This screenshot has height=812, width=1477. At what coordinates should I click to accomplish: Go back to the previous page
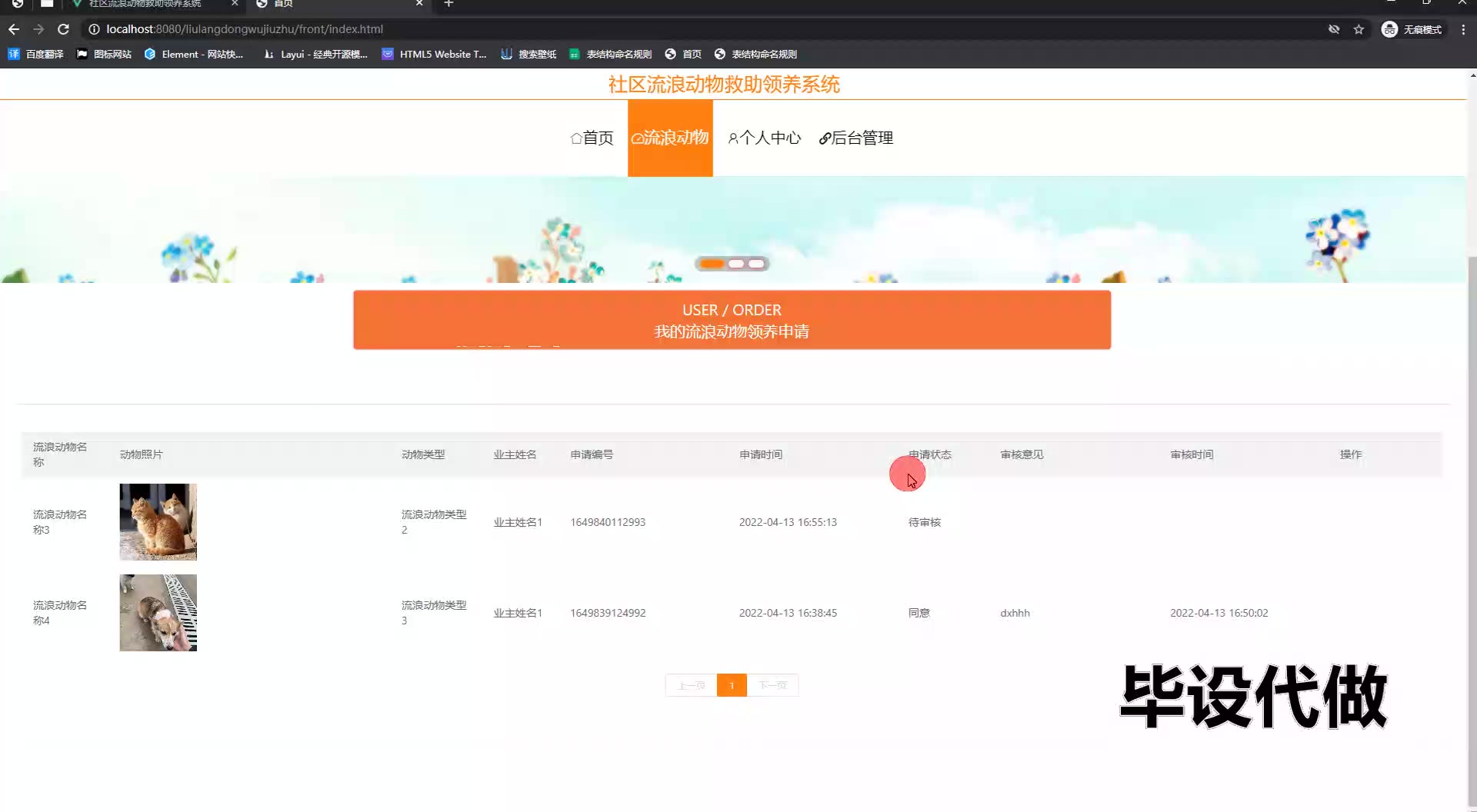point(14,29)
